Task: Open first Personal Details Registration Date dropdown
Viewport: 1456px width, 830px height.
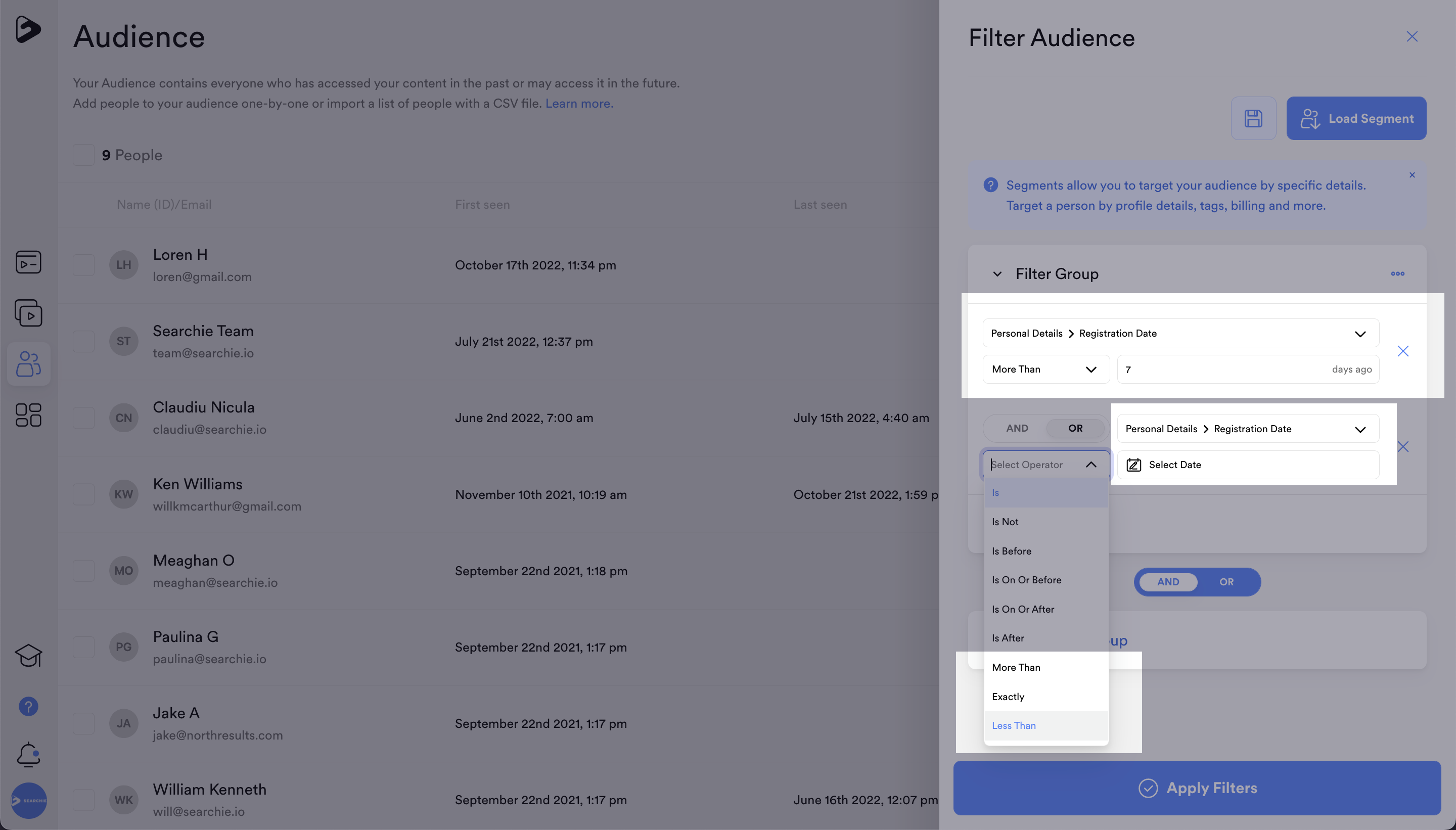Action: pyautogui.click(x=1180, y=334)
